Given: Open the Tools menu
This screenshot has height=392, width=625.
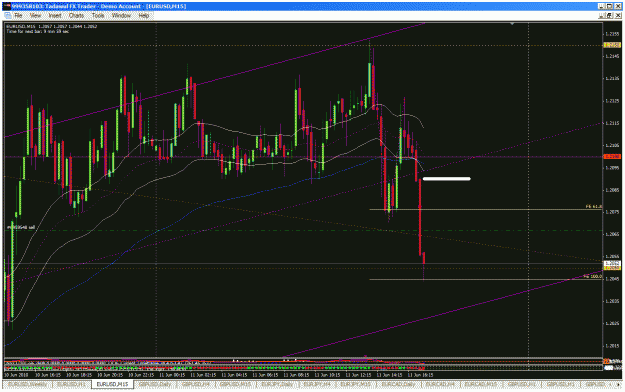Looking at the screenshot, I should point(98,16).
